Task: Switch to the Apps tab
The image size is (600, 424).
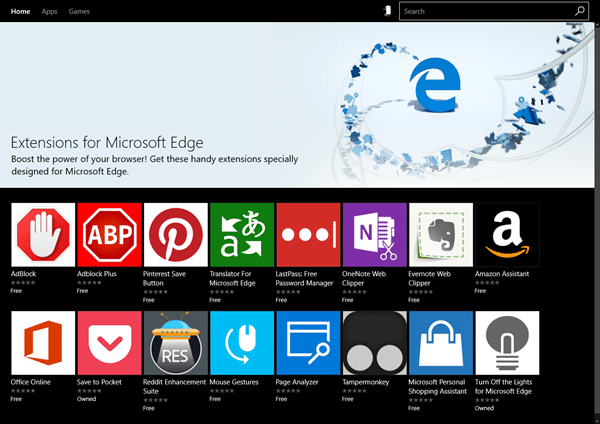Action: (x=49, y=11)
